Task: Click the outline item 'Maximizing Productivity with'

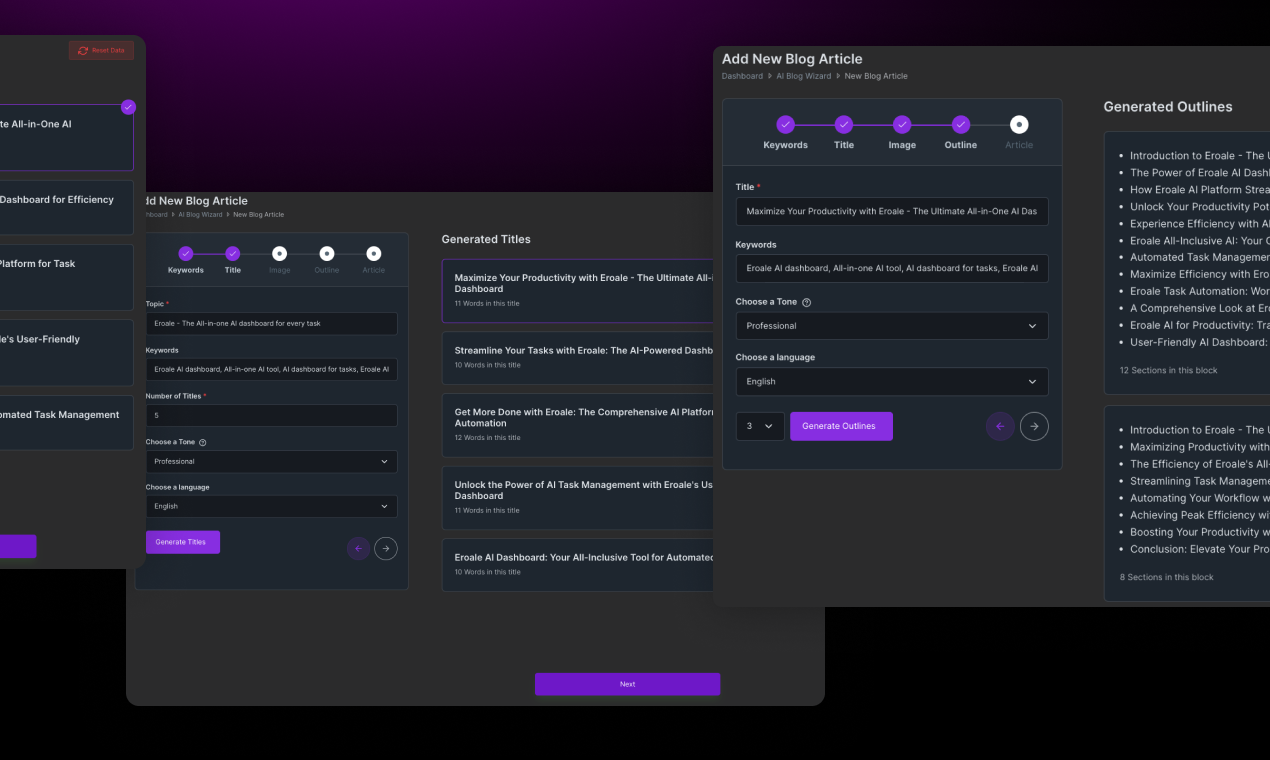Action: coord(1200,447)
